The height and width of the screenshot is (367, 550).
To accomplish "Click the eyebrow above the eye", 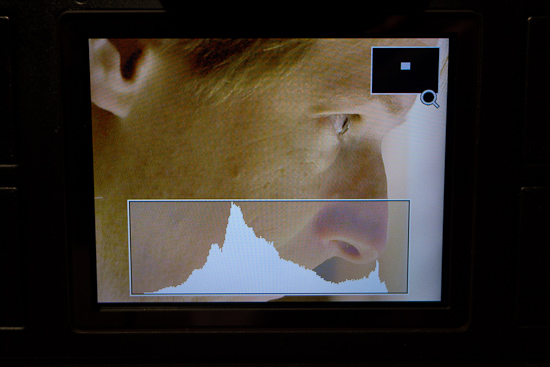I will click(351, 106).
